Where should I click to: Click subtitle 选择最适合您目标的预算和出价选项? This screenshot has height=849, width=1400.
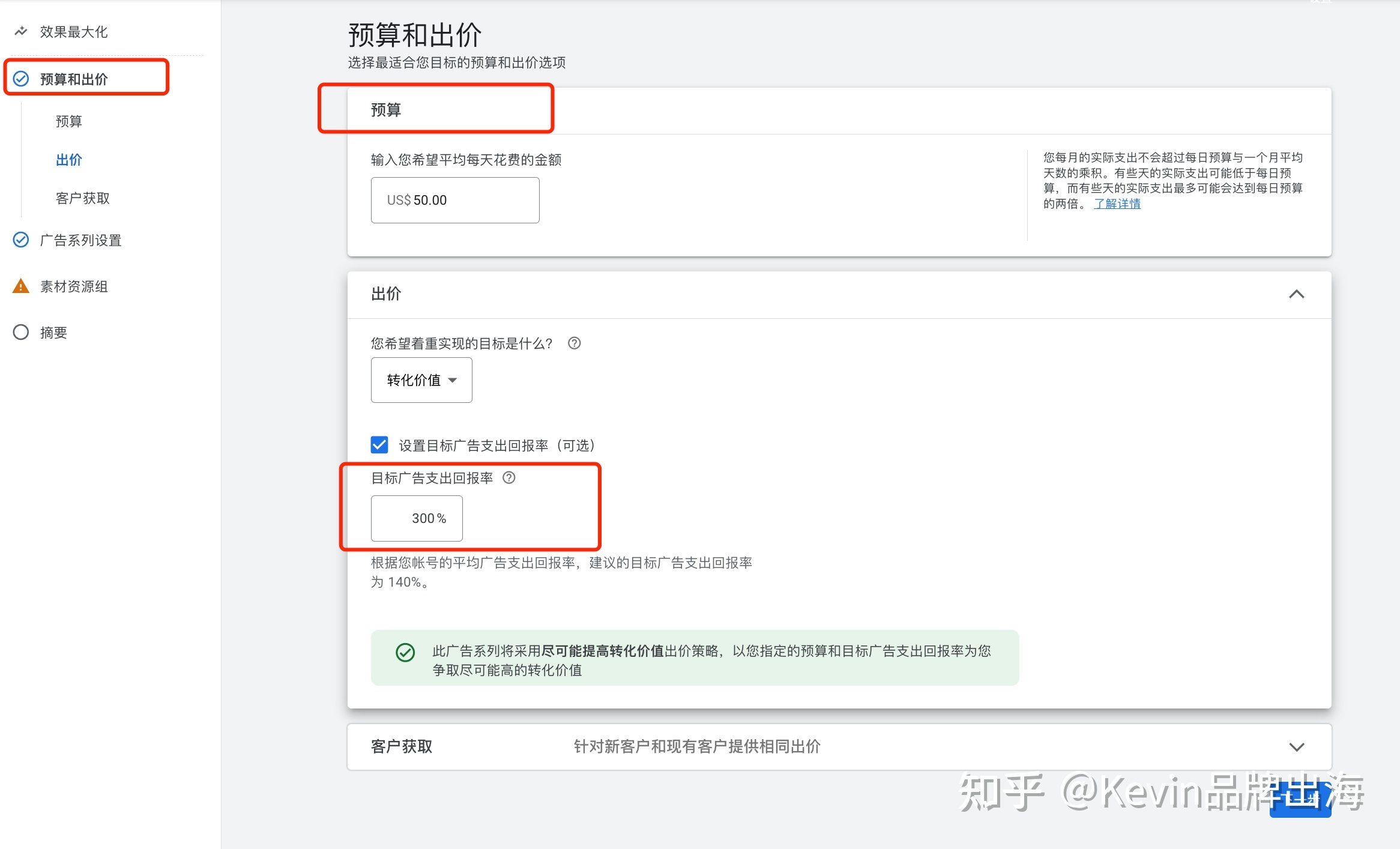pyautogui.click(x=457, y=62)
